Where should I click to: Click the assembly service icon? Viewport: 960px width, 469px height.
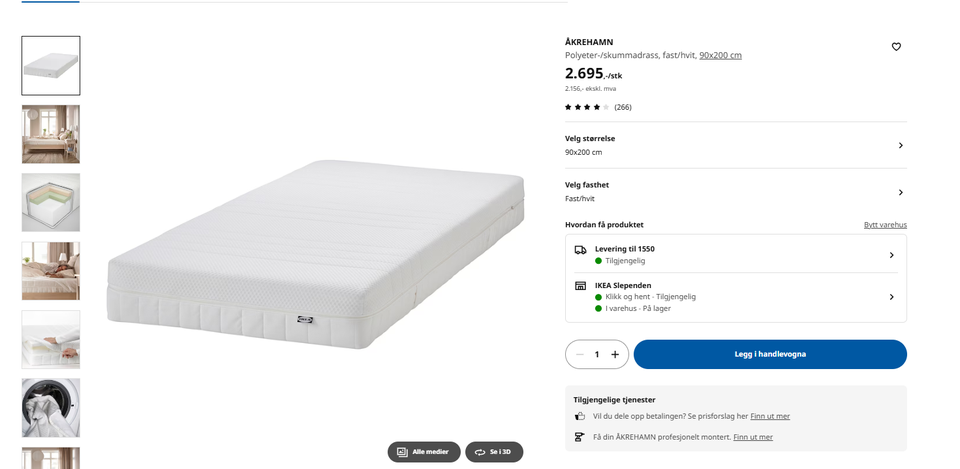pos(580,437)
